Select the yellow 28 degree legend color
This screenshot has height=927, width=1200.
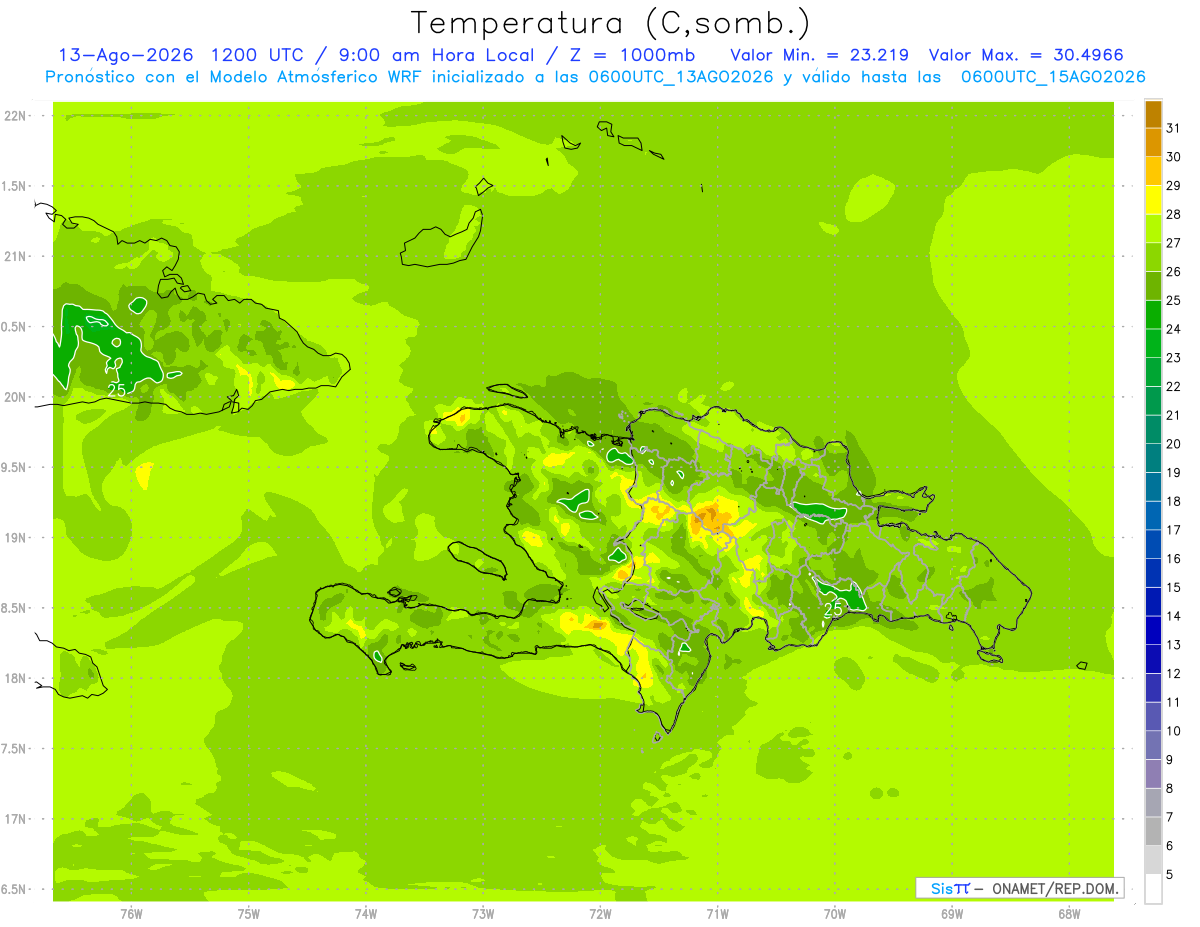[x=1153, y=200]
